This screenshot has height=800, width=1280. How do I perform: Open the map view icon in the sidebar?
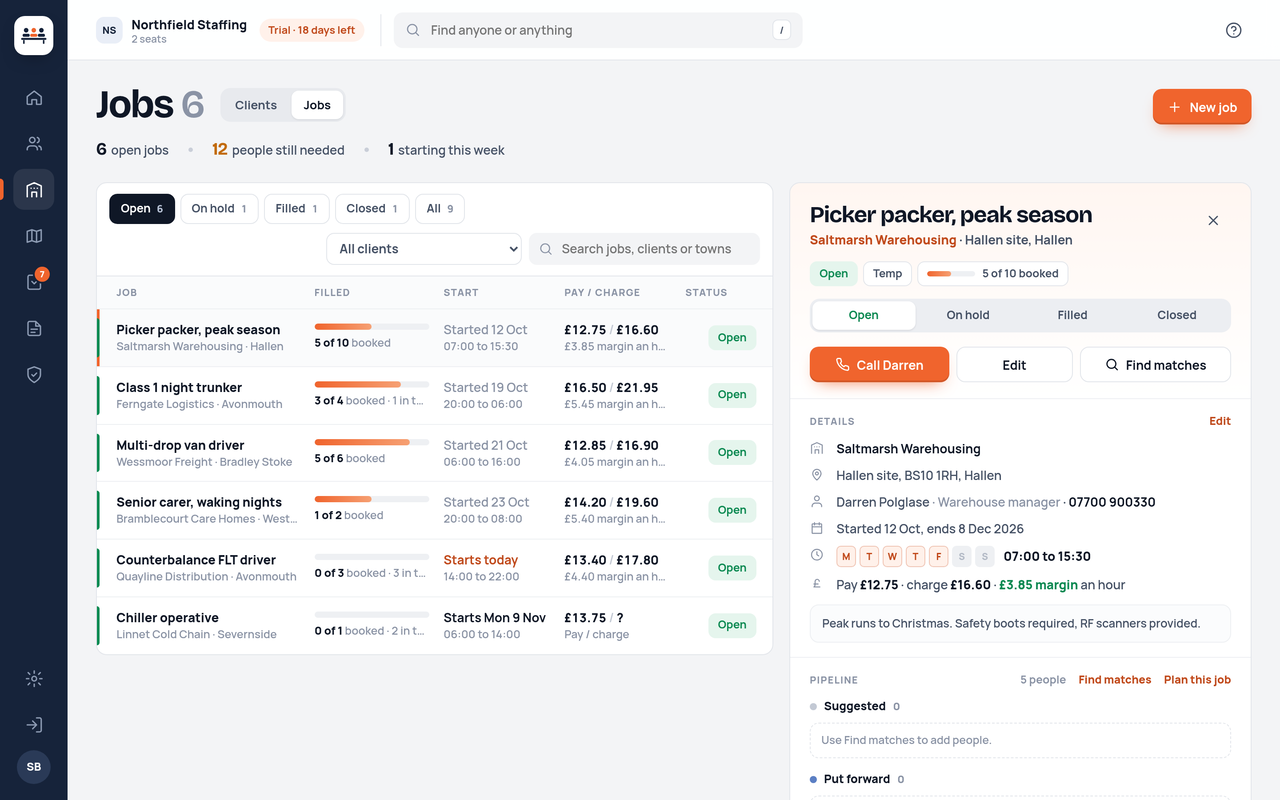[x=34, y=236]
